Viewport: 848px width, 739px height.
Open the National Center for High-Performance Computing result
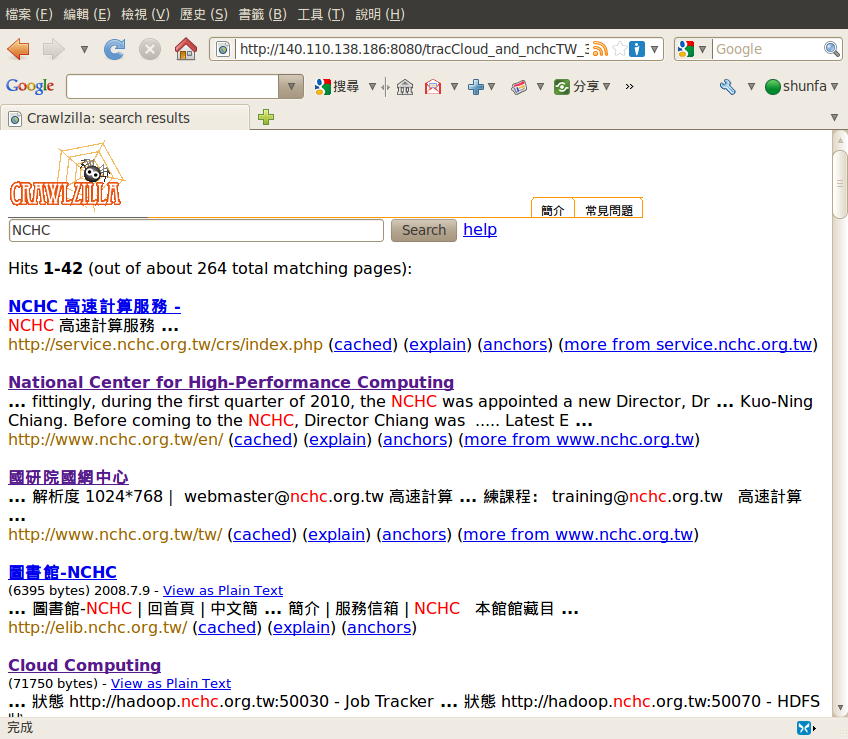pyautogui.click(x=231, y=382)
